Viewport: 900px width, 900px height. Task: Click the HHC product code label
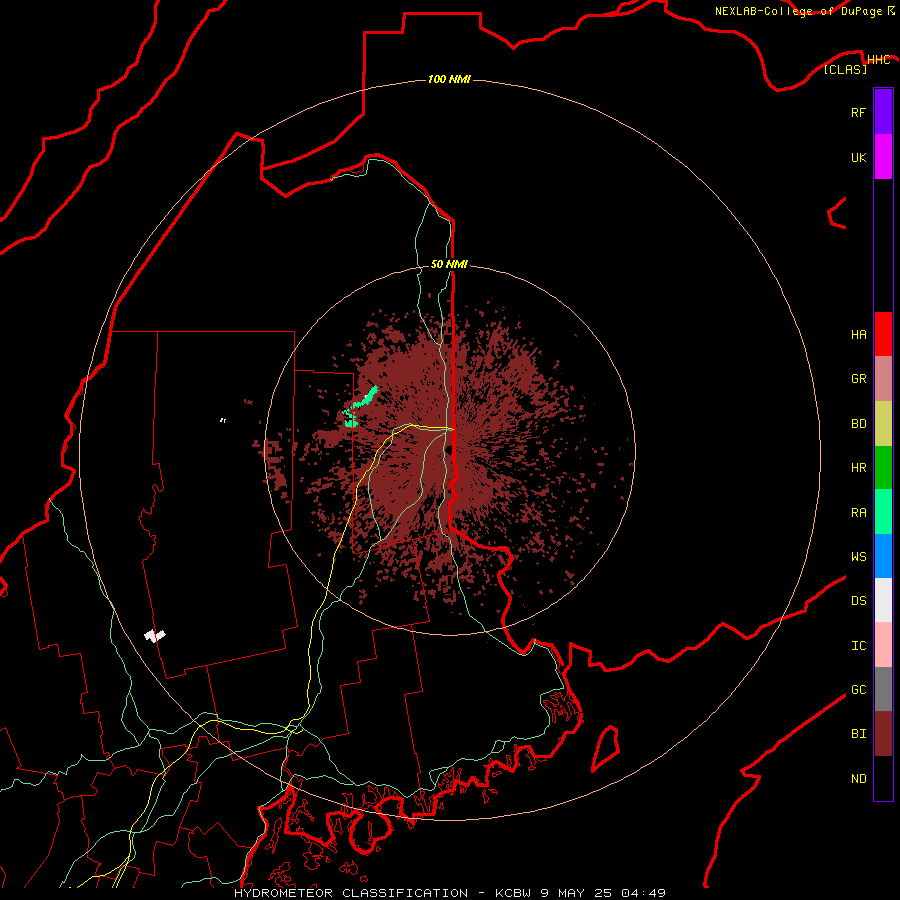pos(879,60)
